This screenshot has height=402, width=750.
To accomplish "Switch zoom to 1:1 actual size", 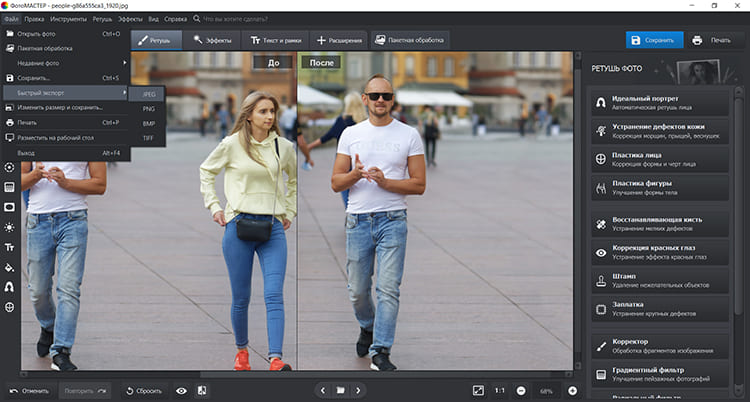I will click(499, 390).
